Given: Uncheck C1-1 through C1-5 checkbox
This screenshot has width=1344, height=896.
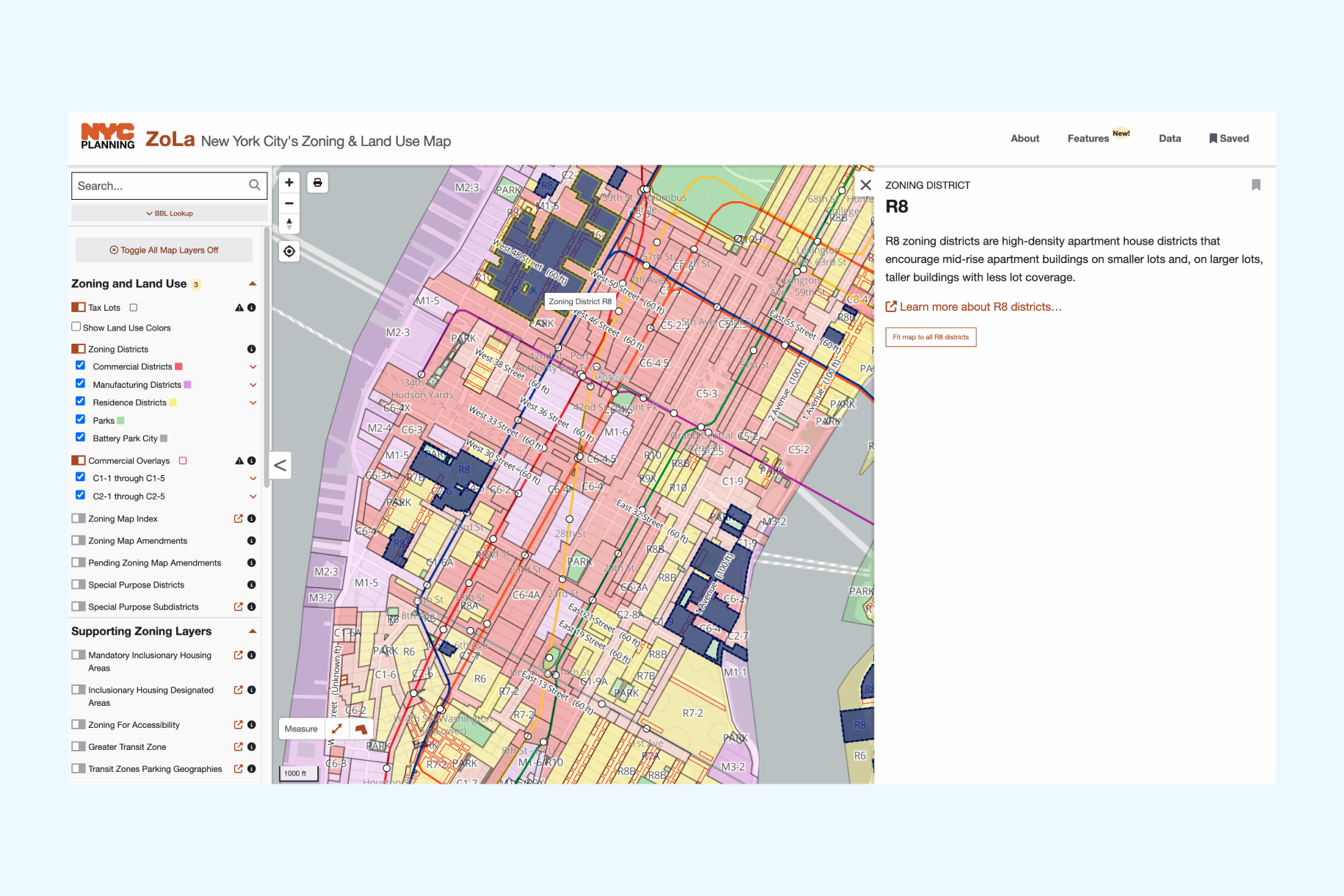Looking at the screenshot, I should coord(81,477).
